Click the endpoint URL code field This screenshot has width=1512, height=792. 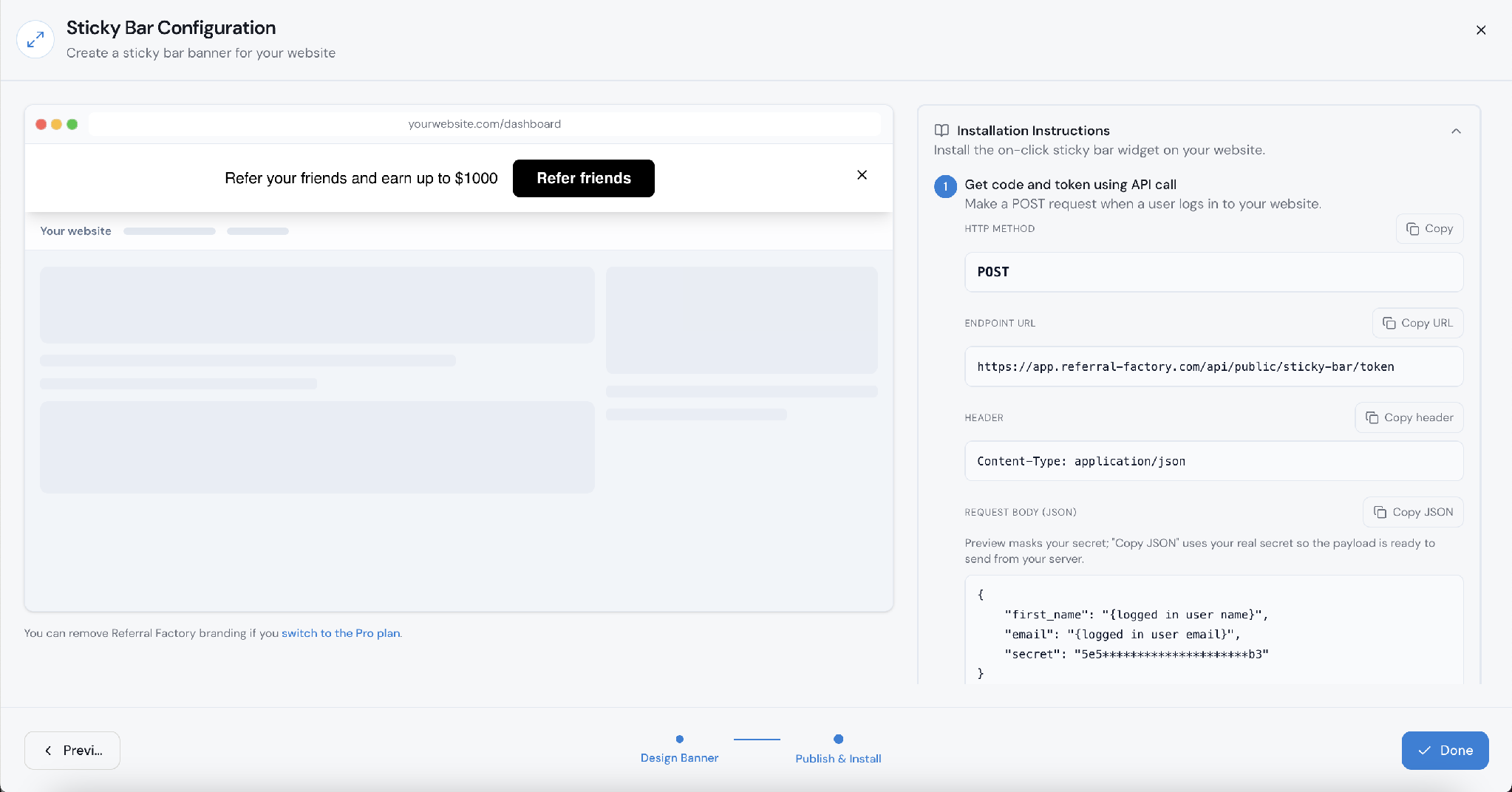(x=1213, y=366)
